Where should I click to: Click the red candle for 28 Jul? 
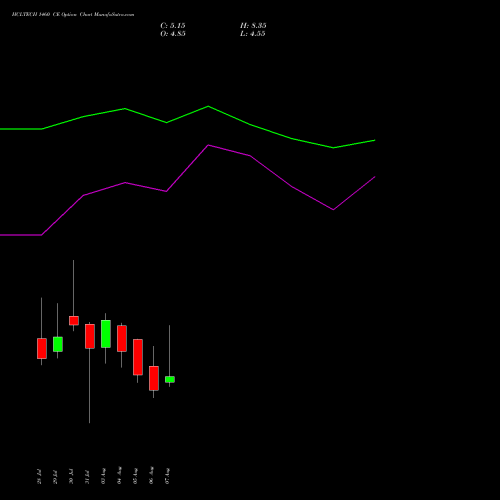pos(42,348)
